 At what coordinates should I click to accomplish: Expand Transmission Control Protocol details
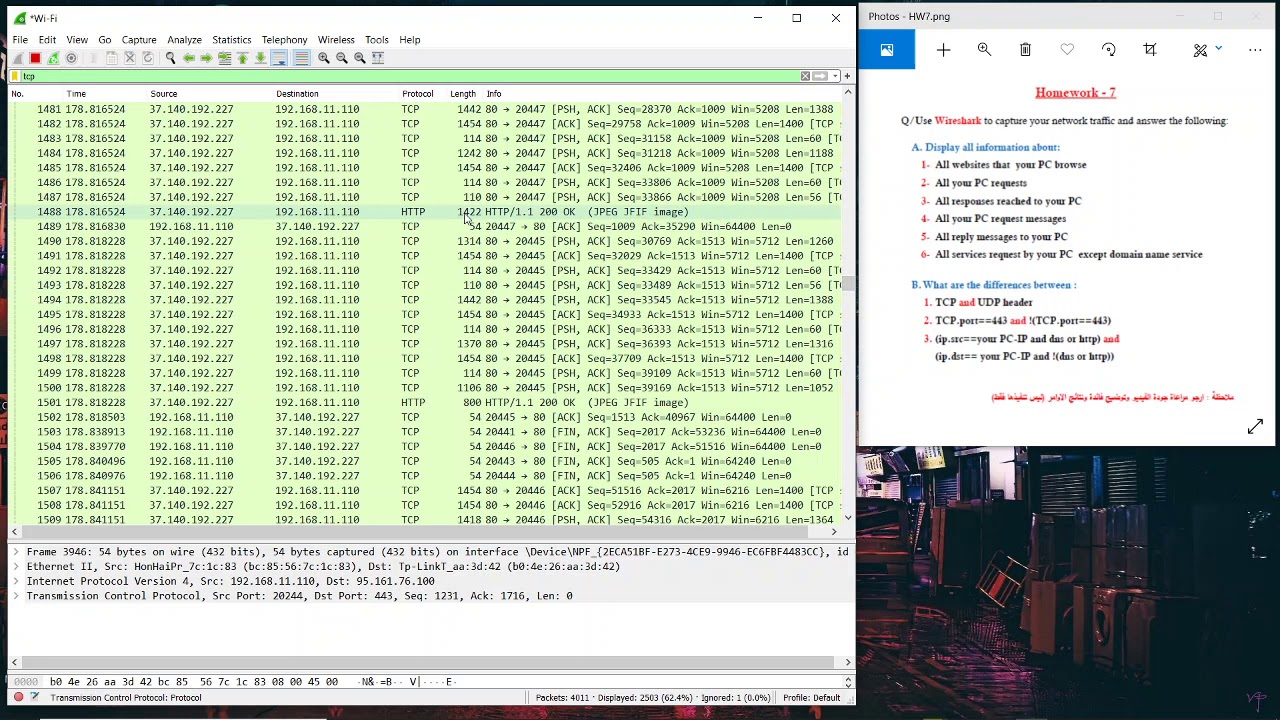[x=15, y=596]
